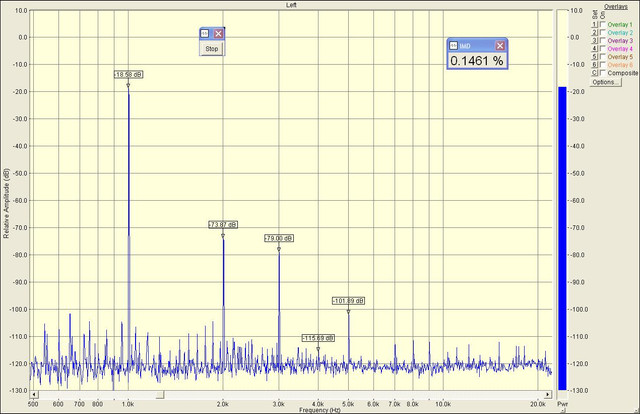Click the 1.0k frequency tick label
The width and height of the screenshot is (640, 414).
(x=128, y=404)
